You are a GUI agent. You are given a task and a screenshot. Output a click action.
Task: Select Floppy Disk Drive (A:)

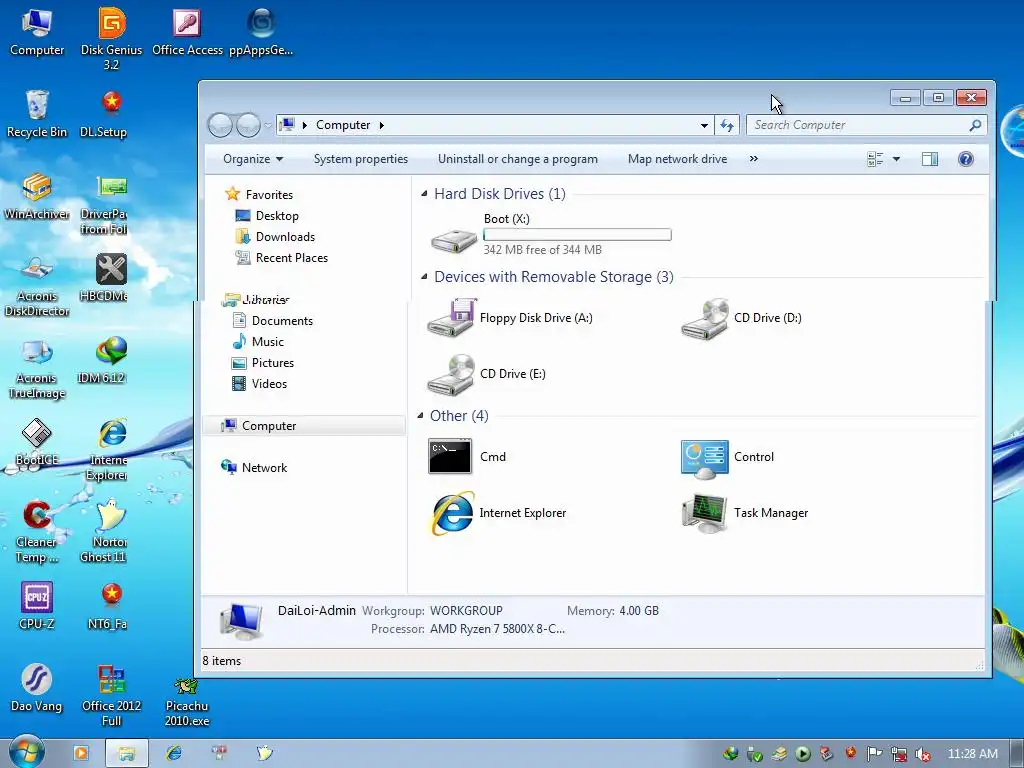click(x=510, y=318)
